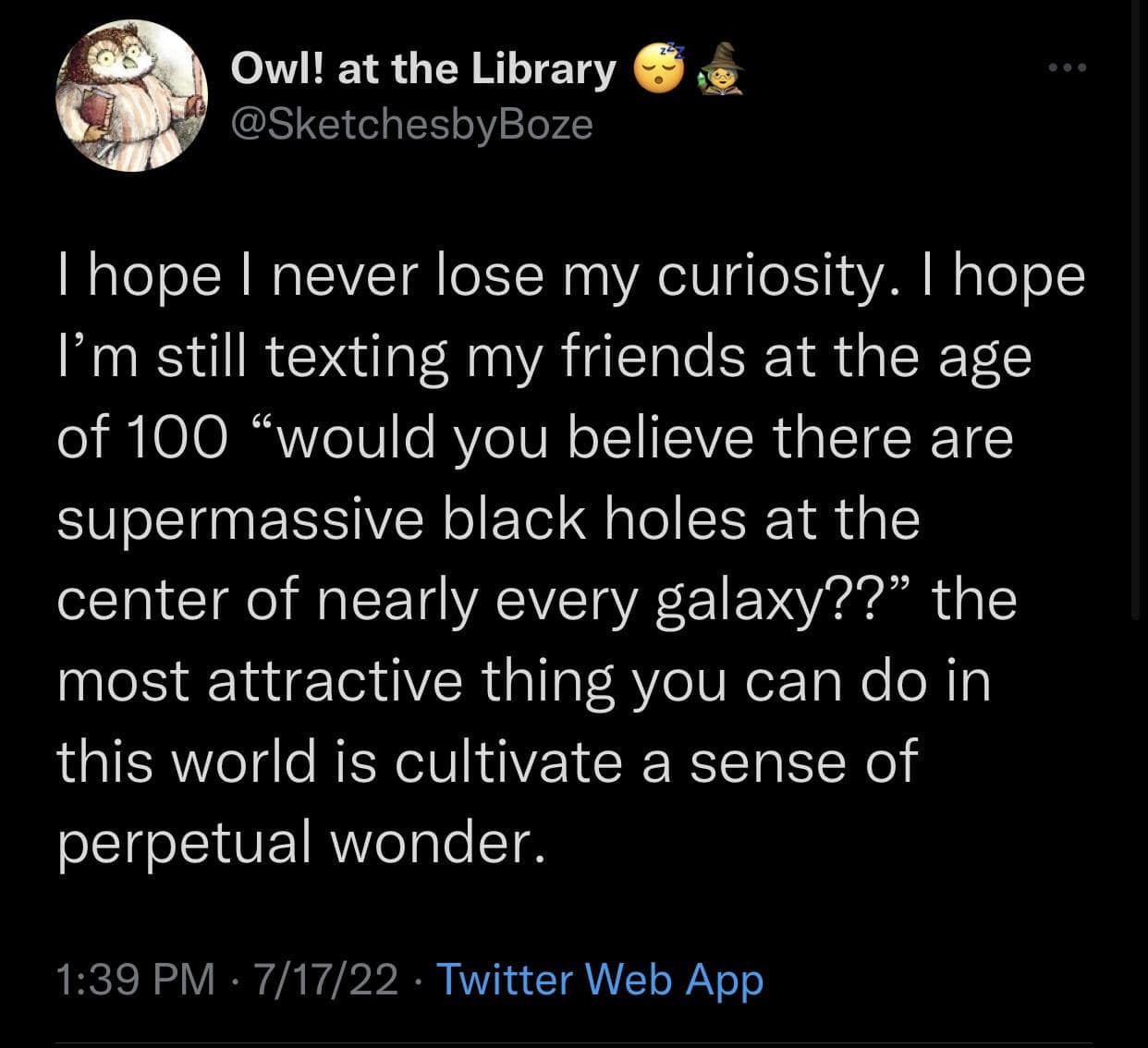Click the 1:39 PM timestamp
The width and height of the screenshot is (1148, 1048).
tap(134, 980)
